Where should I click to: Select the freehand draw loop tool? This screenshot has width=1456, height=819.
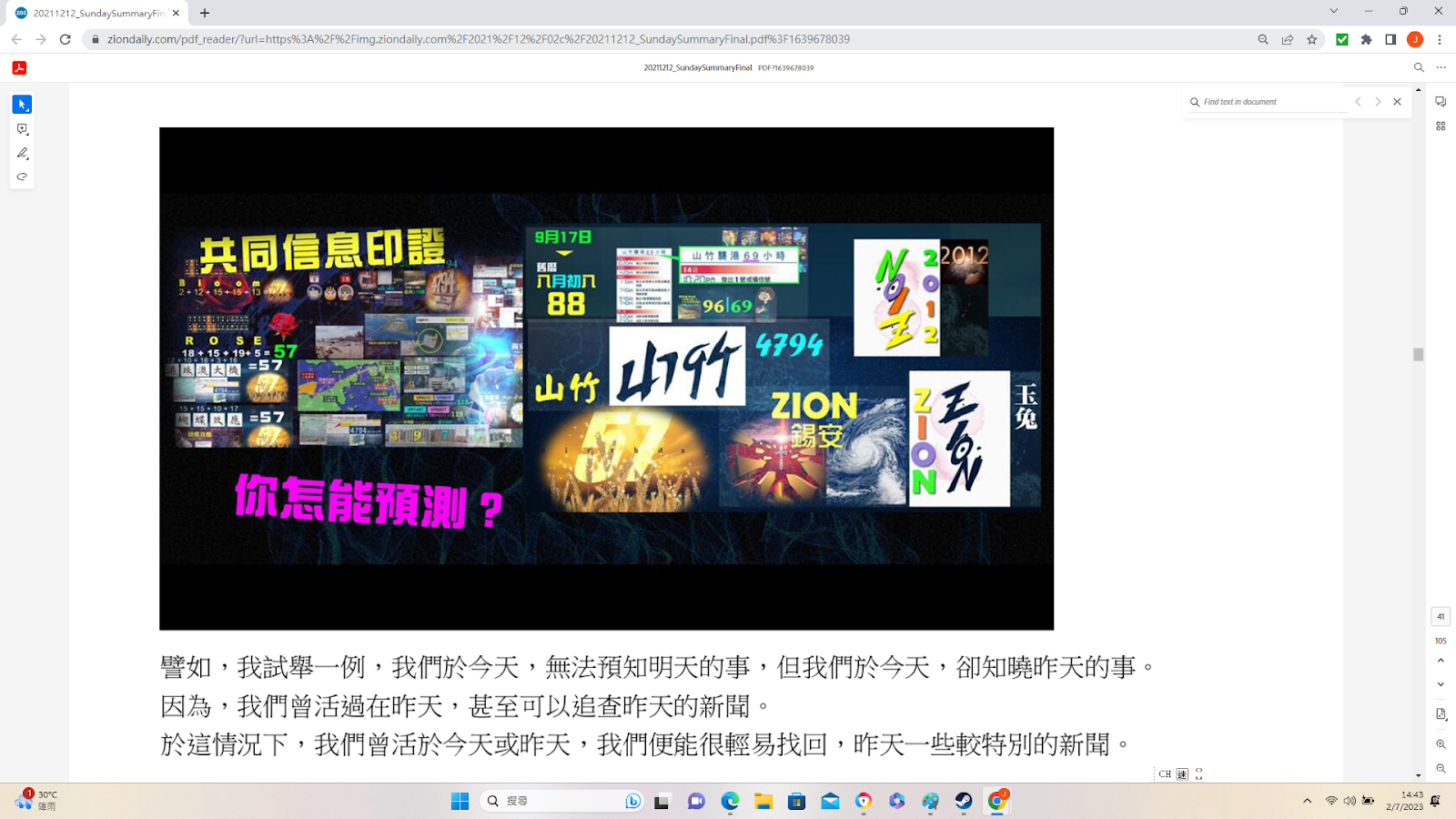22,177
